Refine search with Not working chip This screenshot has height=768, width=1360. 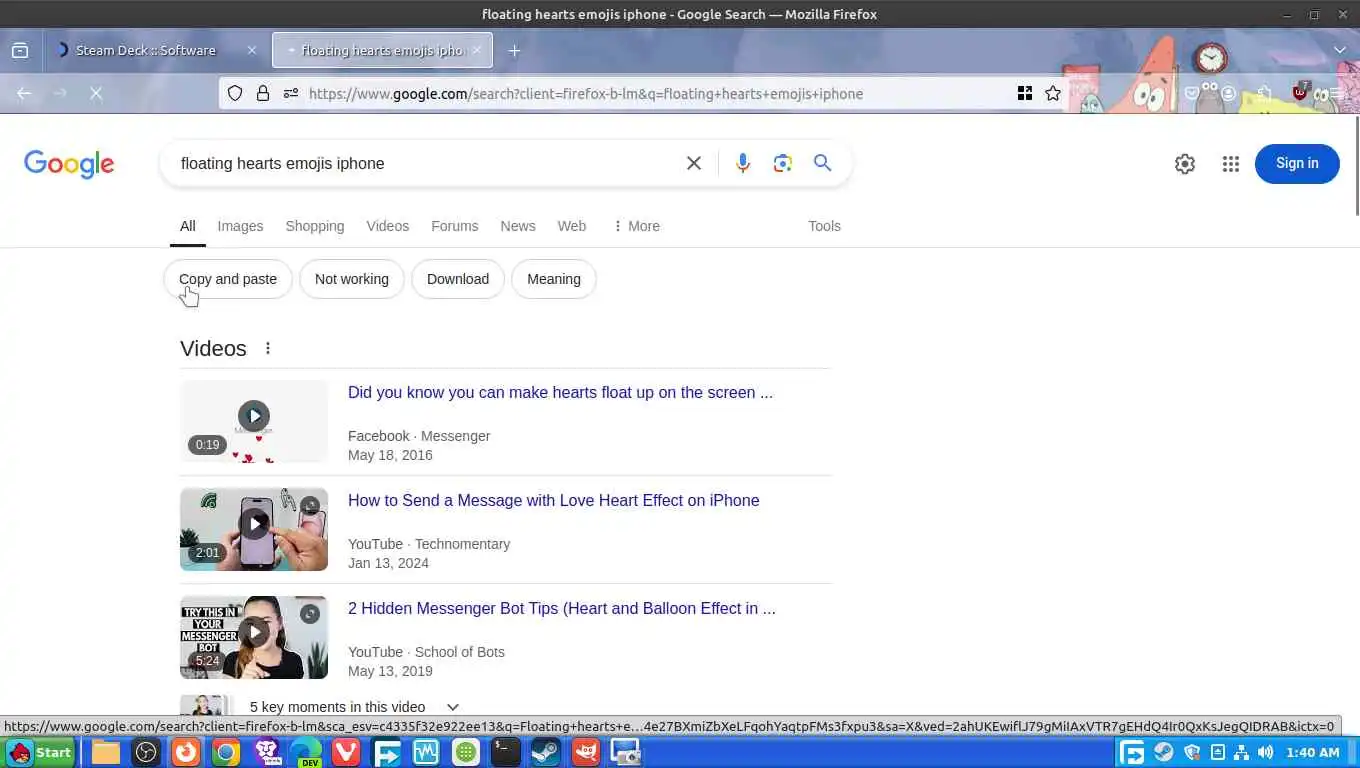[x=352, y=279]
